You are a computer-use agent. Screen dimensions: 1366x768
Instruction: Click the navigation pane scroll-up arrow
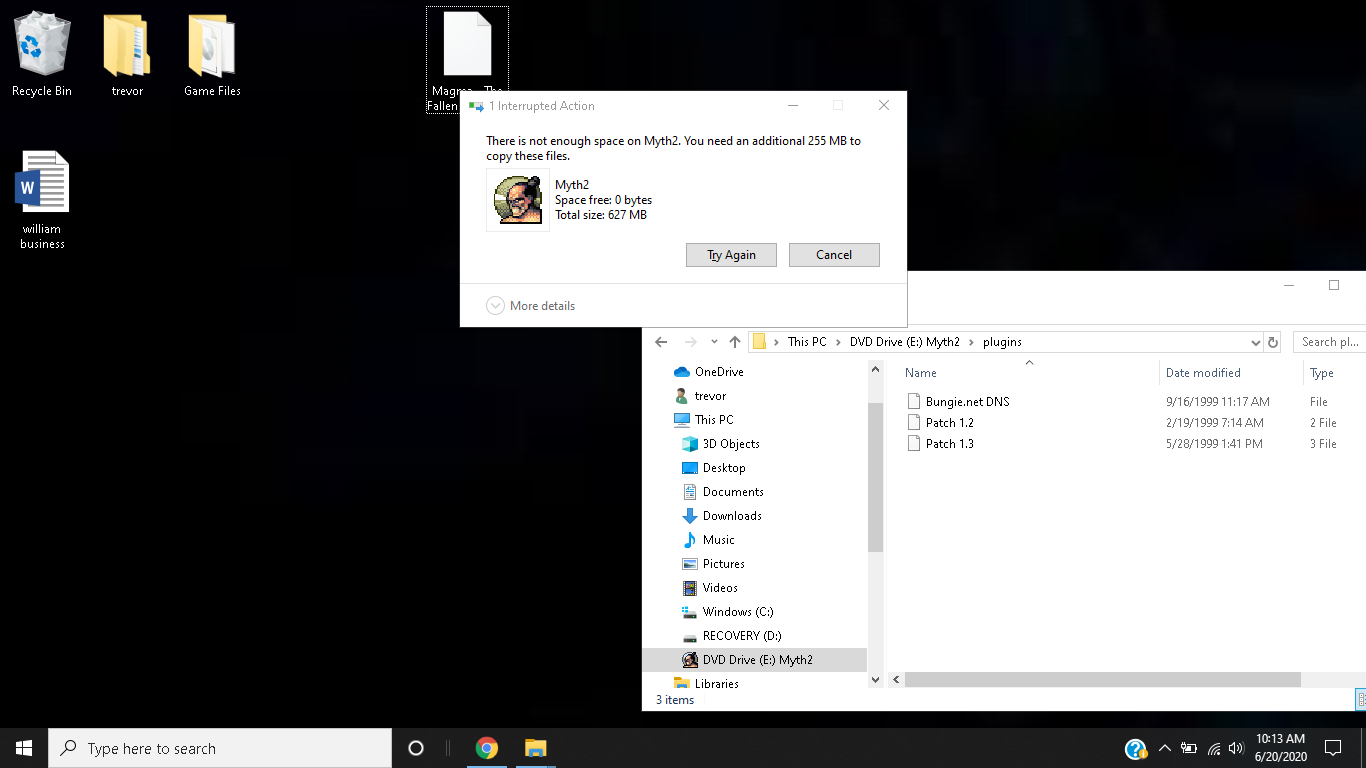pos(875,369)
